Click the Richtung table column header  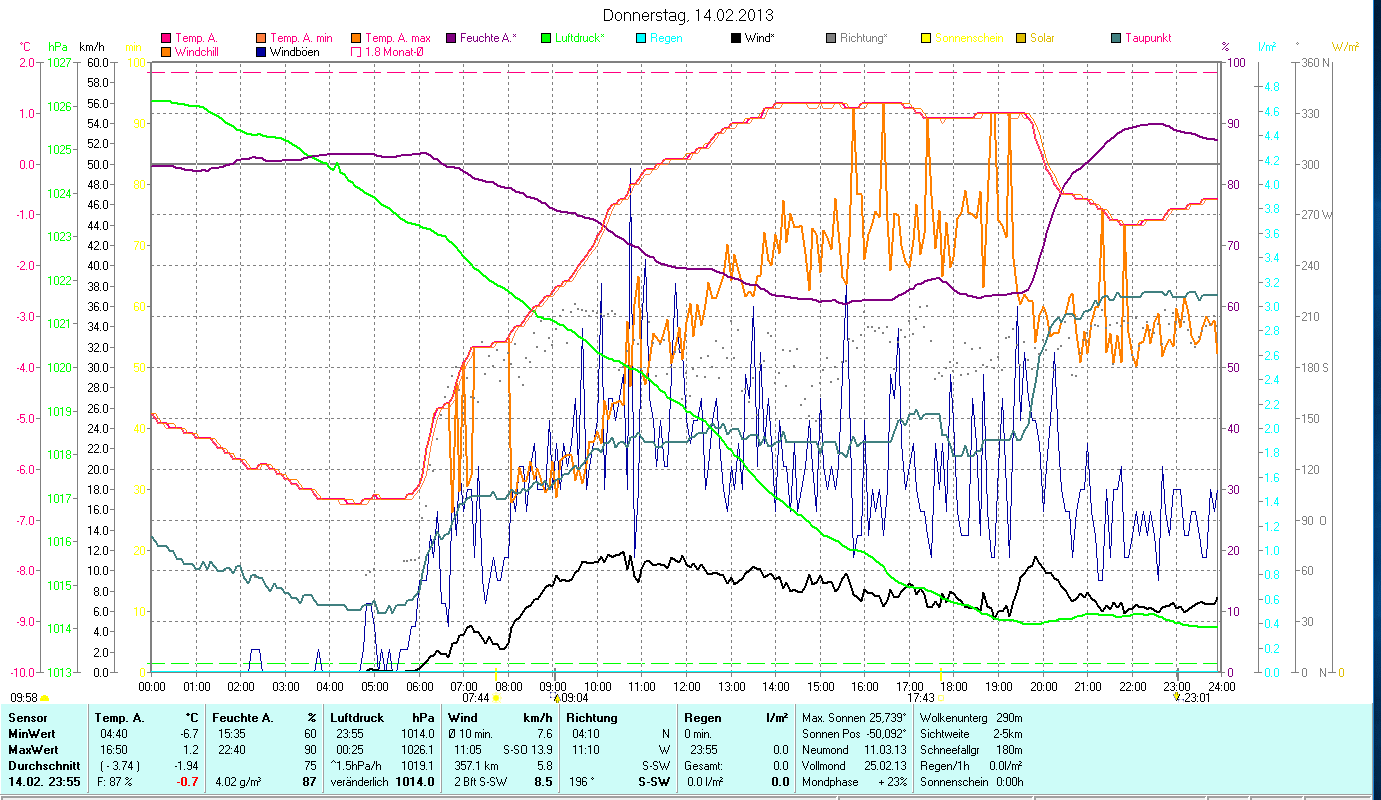tap(592, 718)
